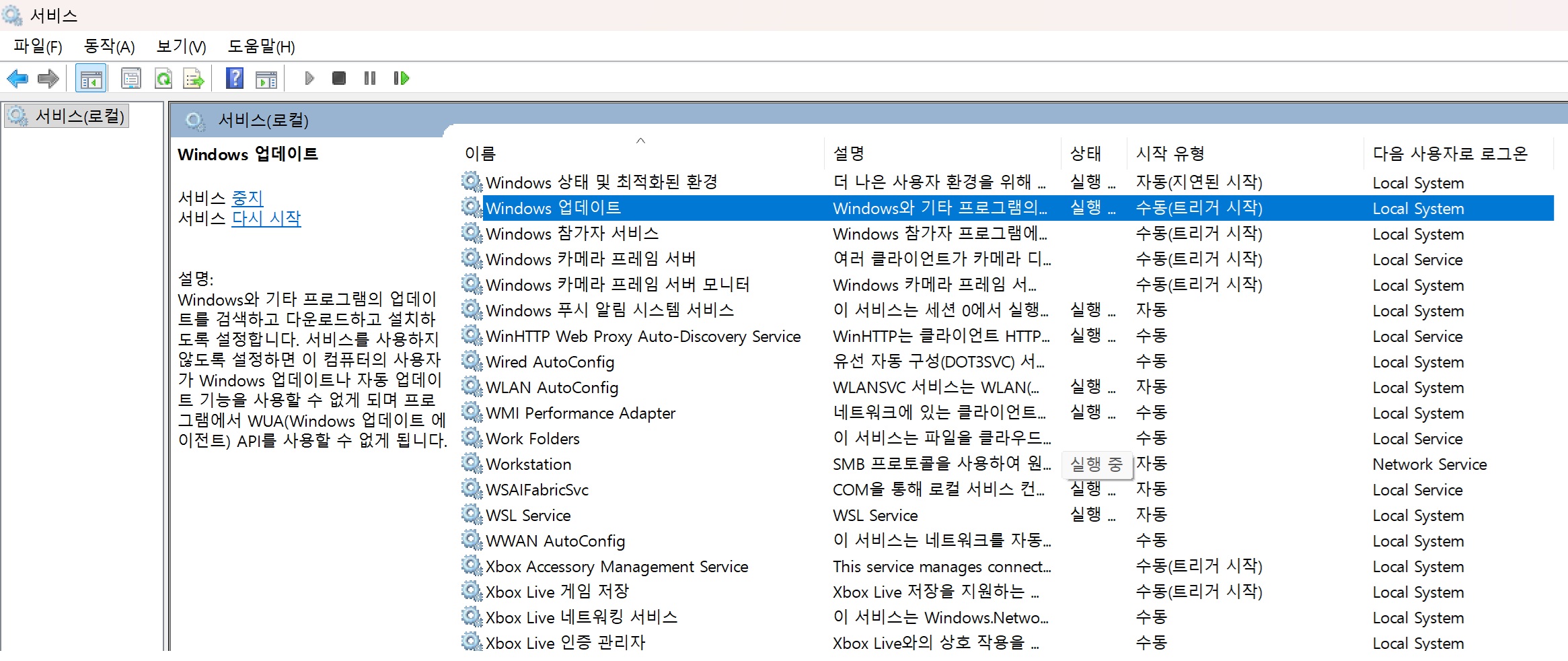Select 서비스(로컬) in the left tree
The height and width of the screenshot is (661, 1568).
[x=67, y=116]
